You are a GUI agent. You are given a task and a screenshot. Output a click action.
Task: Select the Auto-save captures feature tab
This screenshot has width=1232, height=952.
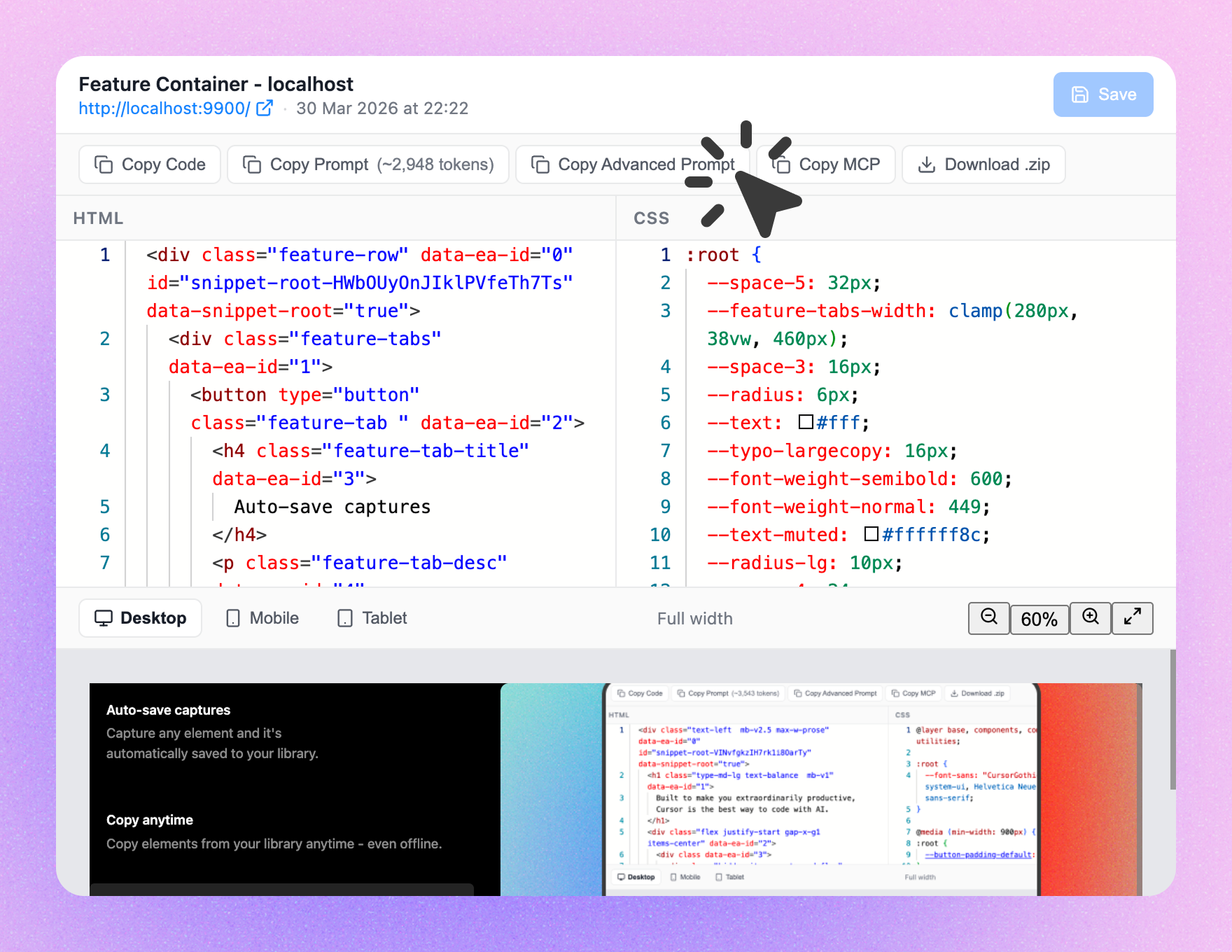212,731
